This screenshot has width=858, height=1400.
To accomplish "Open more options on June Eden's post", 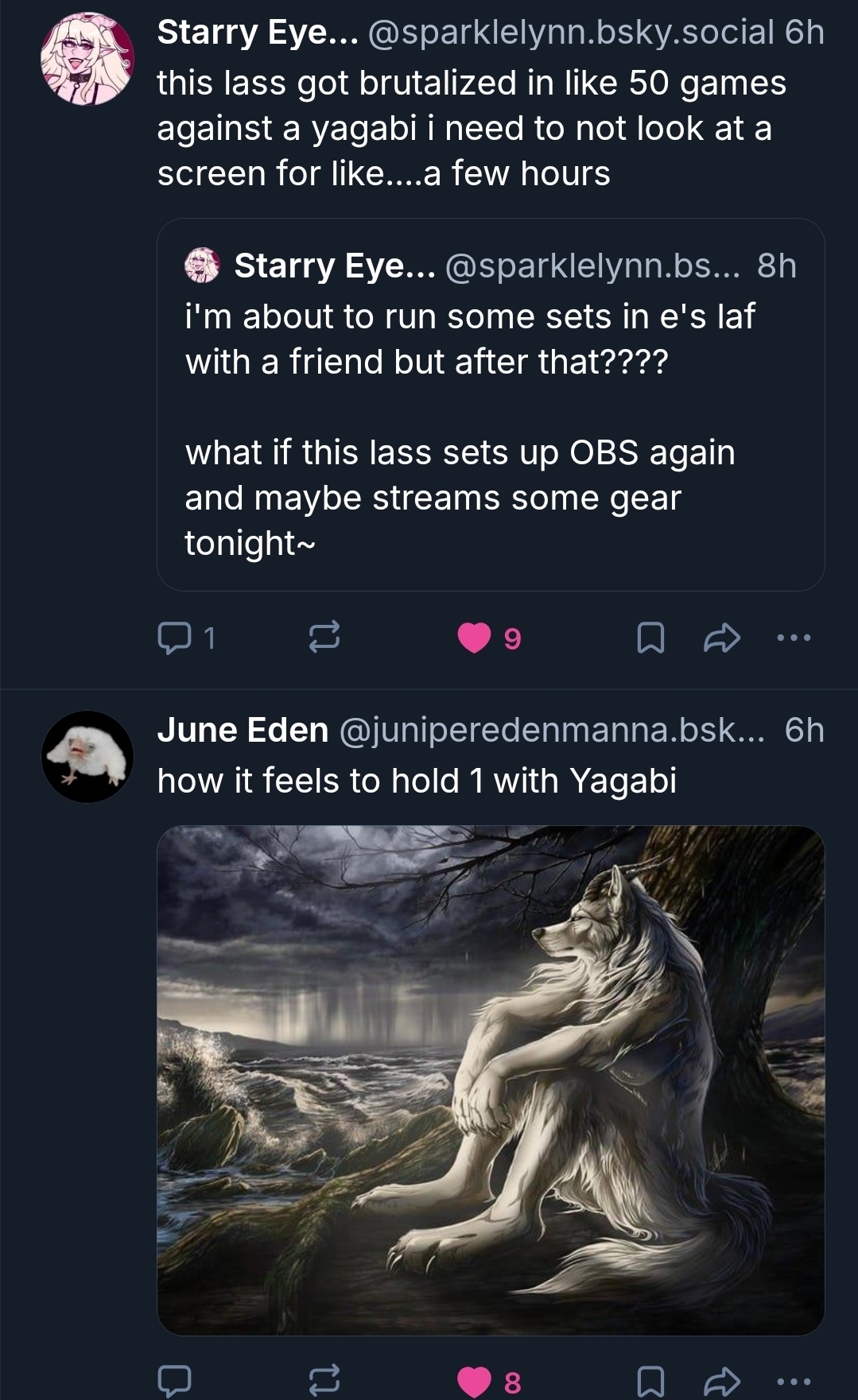I will pos(794,1381).
